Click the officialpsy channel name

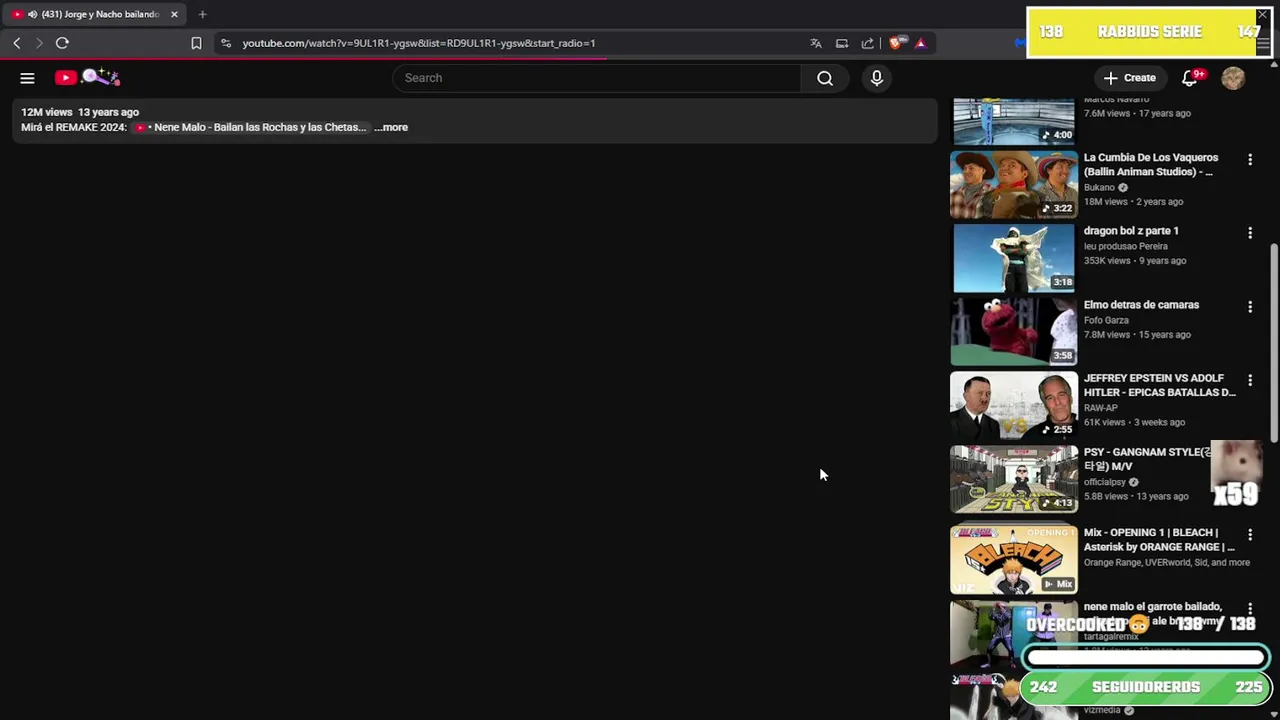(x=1105, y=482)
